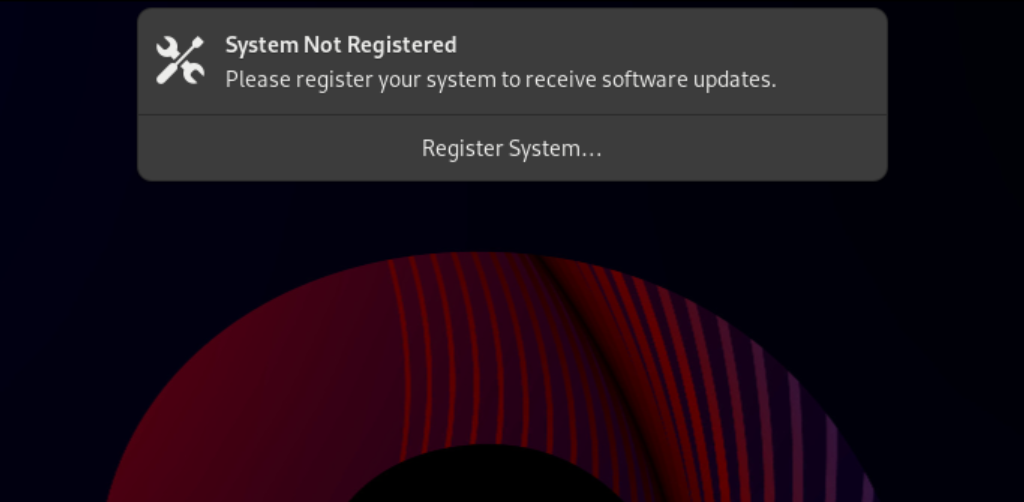The width and height of the screenshot is (1024, 502).
Task: Select the "System Not Registered" notification title
Action: pyautogui.click(x=341, y=45)
